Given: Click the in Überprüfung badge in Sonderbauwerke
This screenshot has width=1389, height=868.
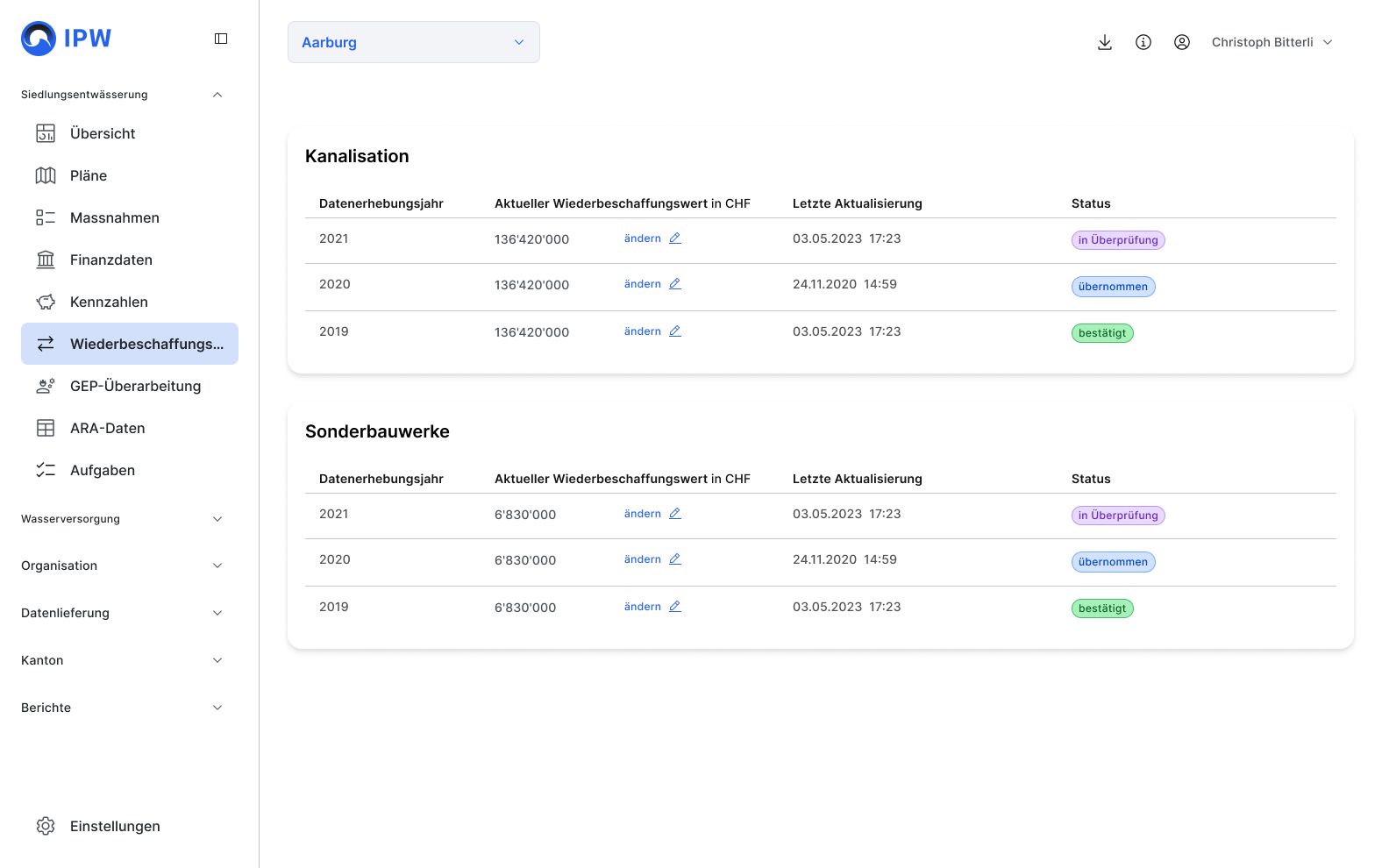Looking at the screenshot, I should [1118, 516].
